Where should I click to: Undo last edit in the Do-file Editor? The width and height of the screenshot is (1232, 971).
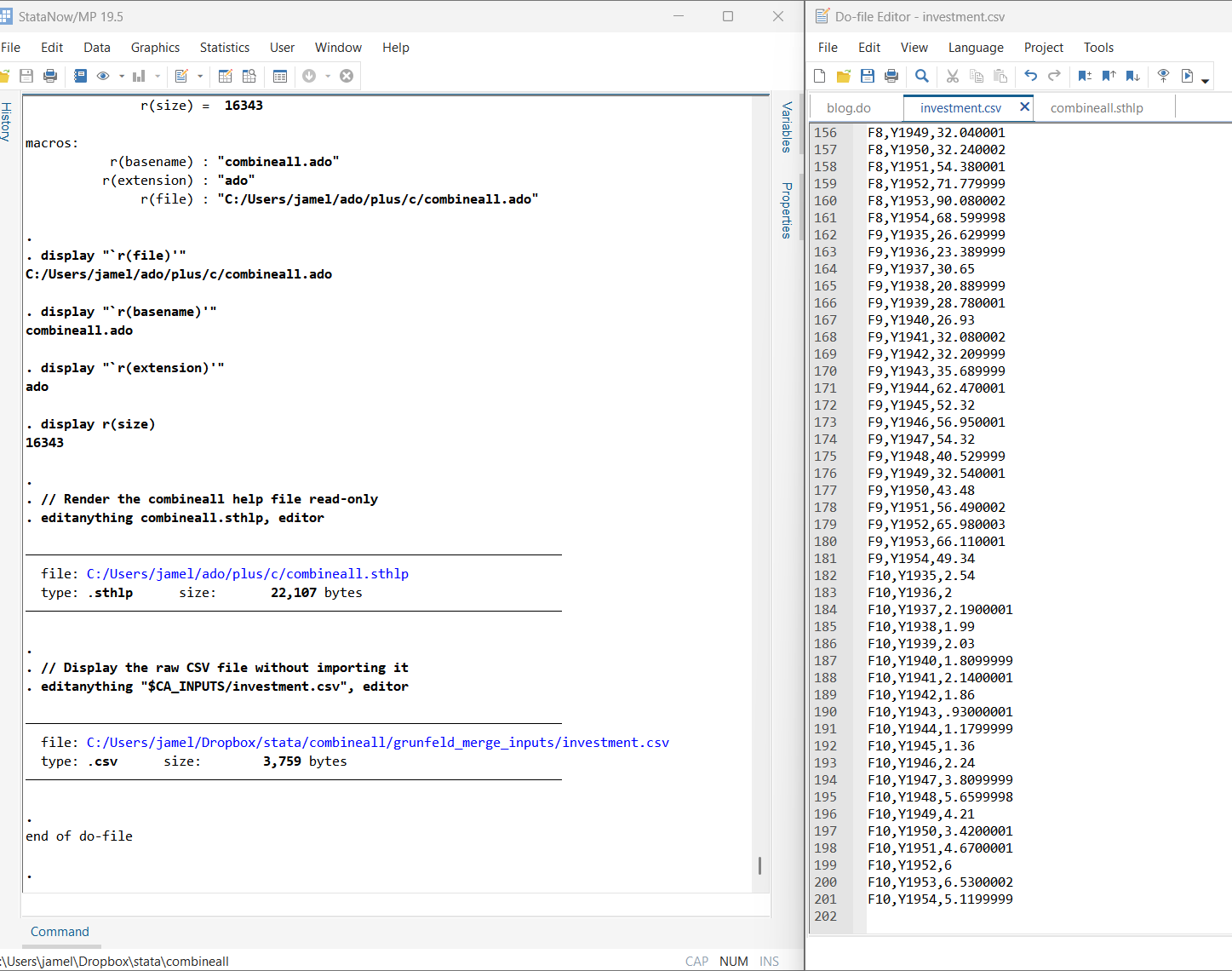point(1031,76)
